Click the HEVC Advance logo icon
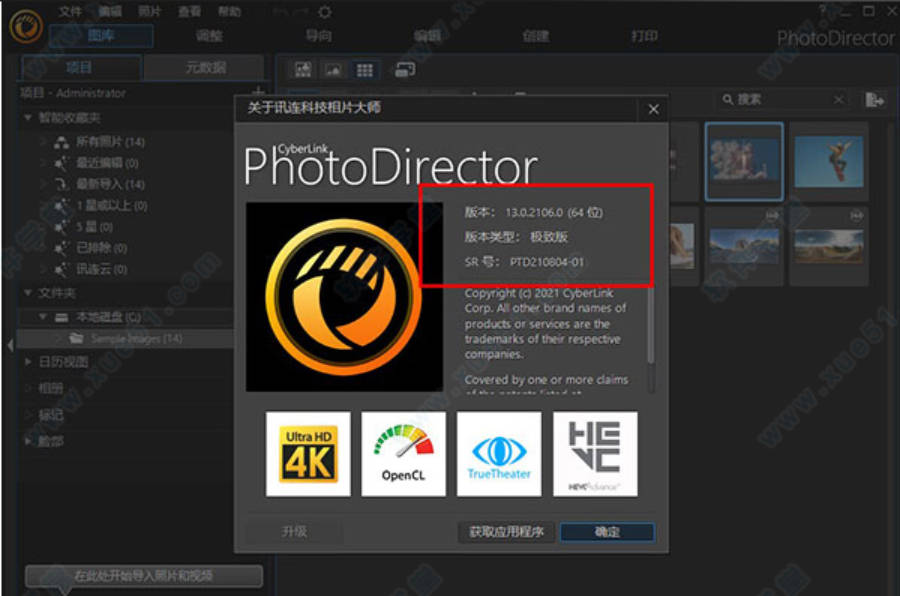This screenshot has height=596, width=900. (x=595, y=453)
